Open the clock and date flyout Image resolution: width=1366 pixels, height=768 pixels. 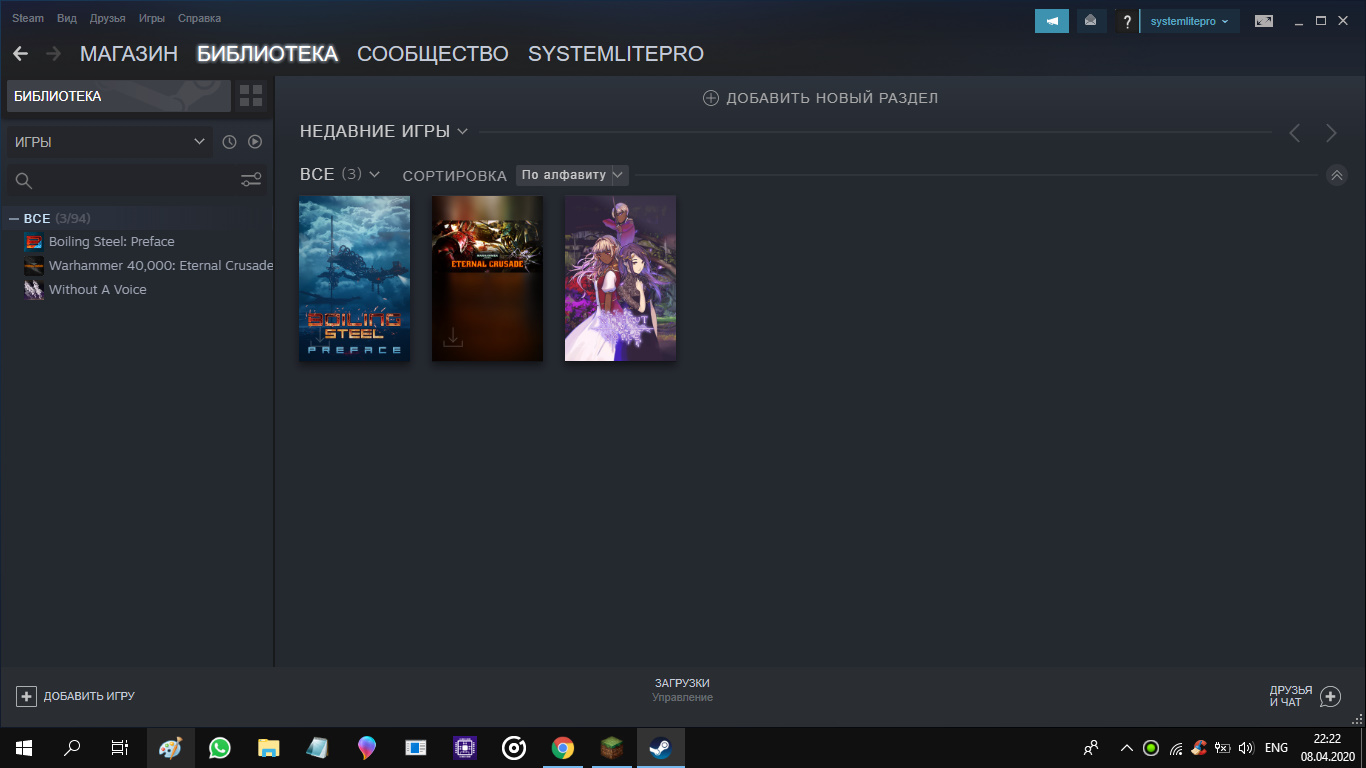point(1327,747)
